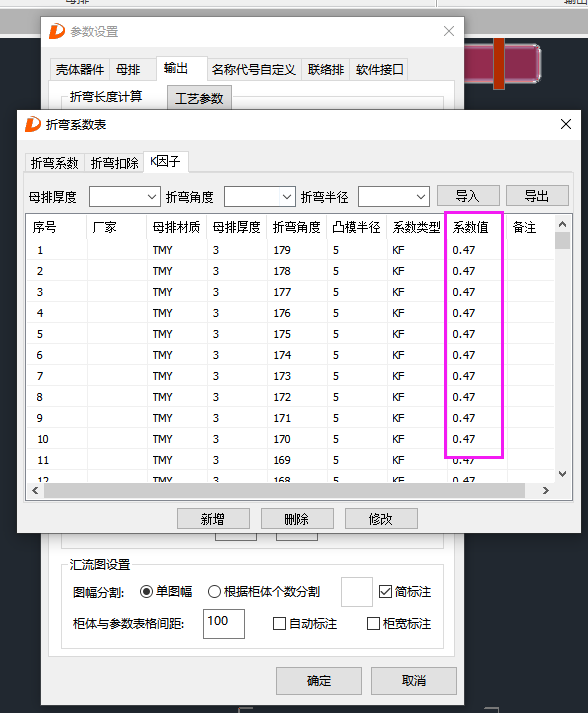Select the 单图幅 radio button
This screenshot has width=588, height=713.
146,592
